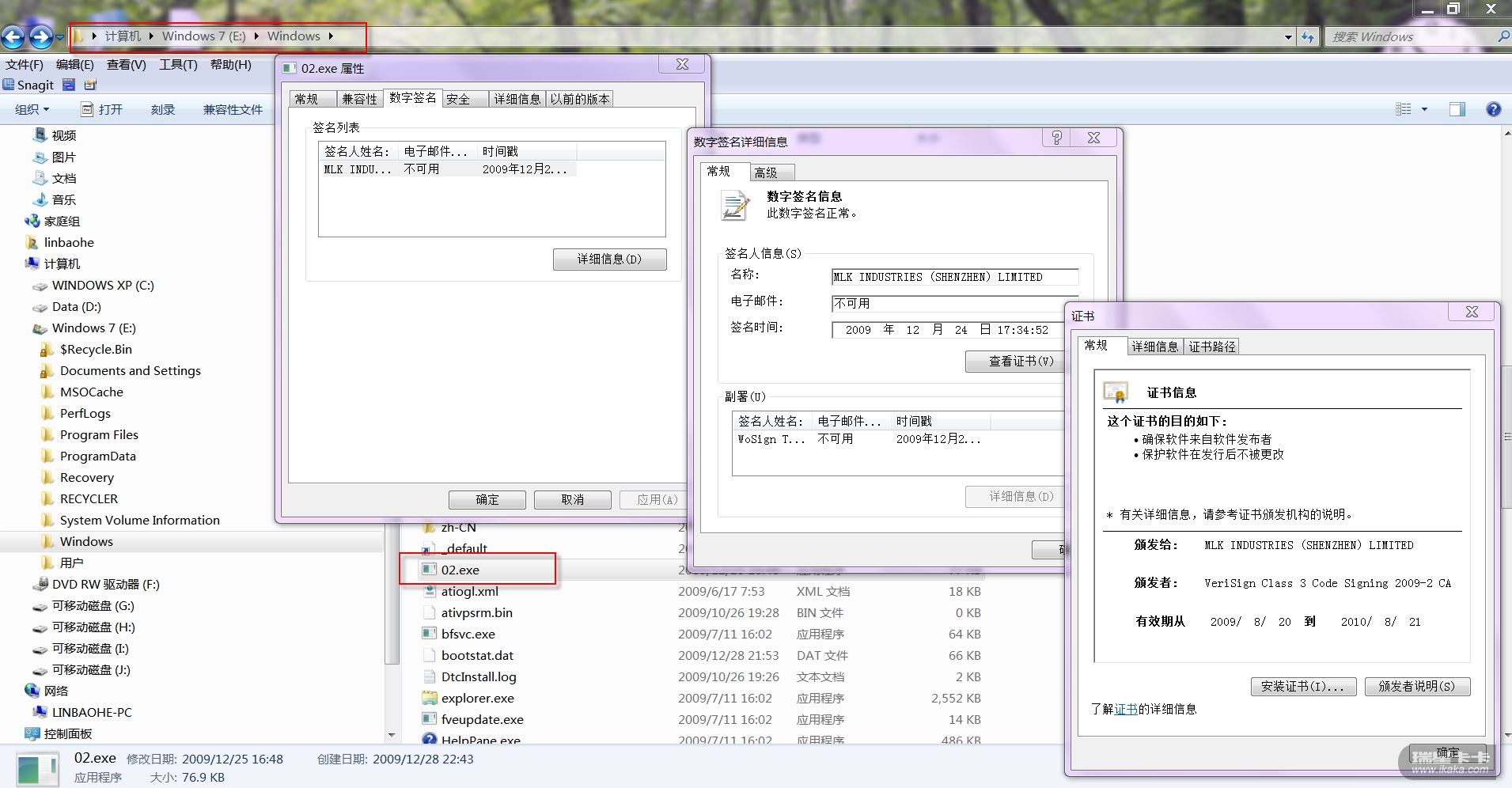
Task: Switch to 证书路径 tab in certificate dialog
Action: [x=1211, y=347]
